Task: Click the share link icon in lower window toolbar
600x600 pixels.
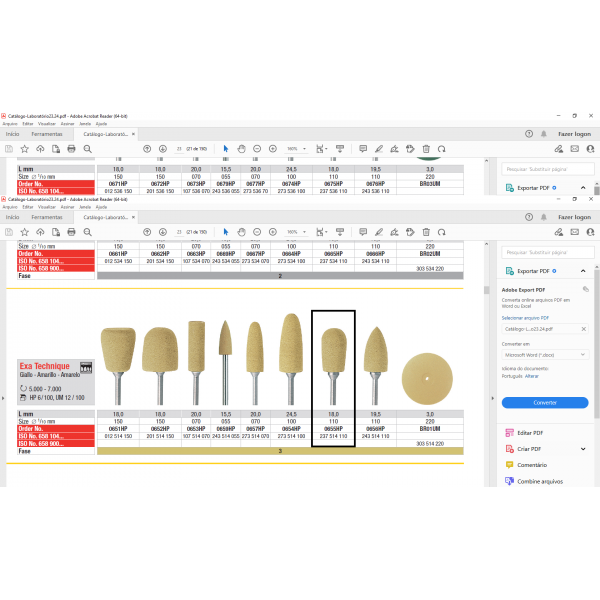Action: [559, 232]
